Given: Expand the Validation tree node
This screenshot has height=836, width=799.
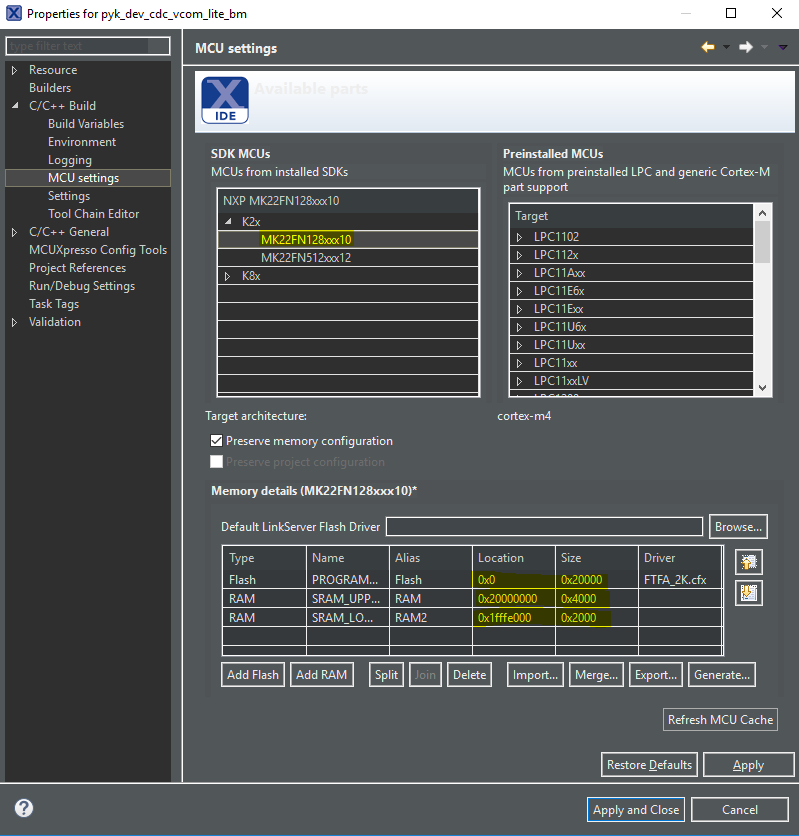Looking at the screenshot, I should click(14, 323).
